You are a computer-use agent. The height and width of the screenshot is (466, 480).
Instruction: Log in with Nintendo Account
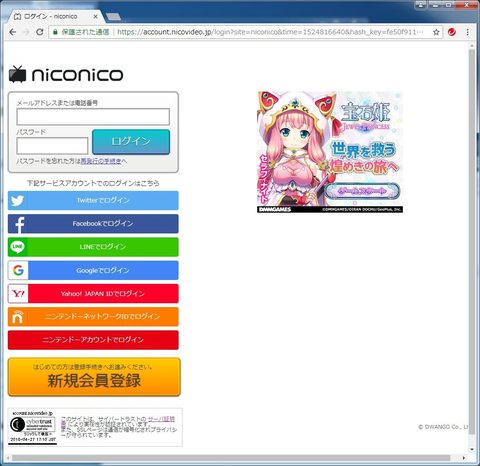(93, 340)
